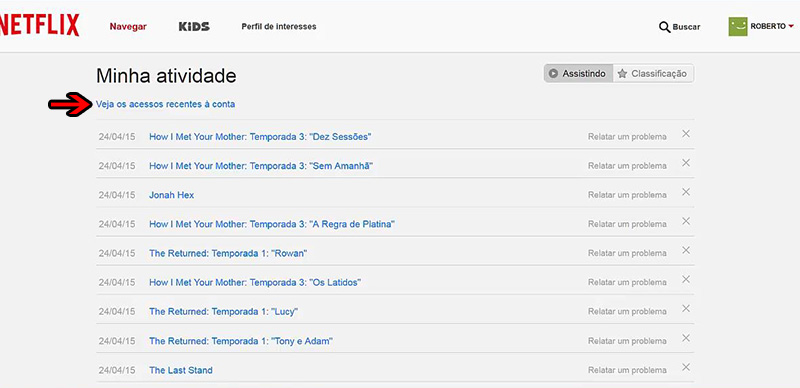Report a problem for "Sem Amanhã" episode
Image resolution: width=800 pixels, height=388 pixels.
[627, 166]
